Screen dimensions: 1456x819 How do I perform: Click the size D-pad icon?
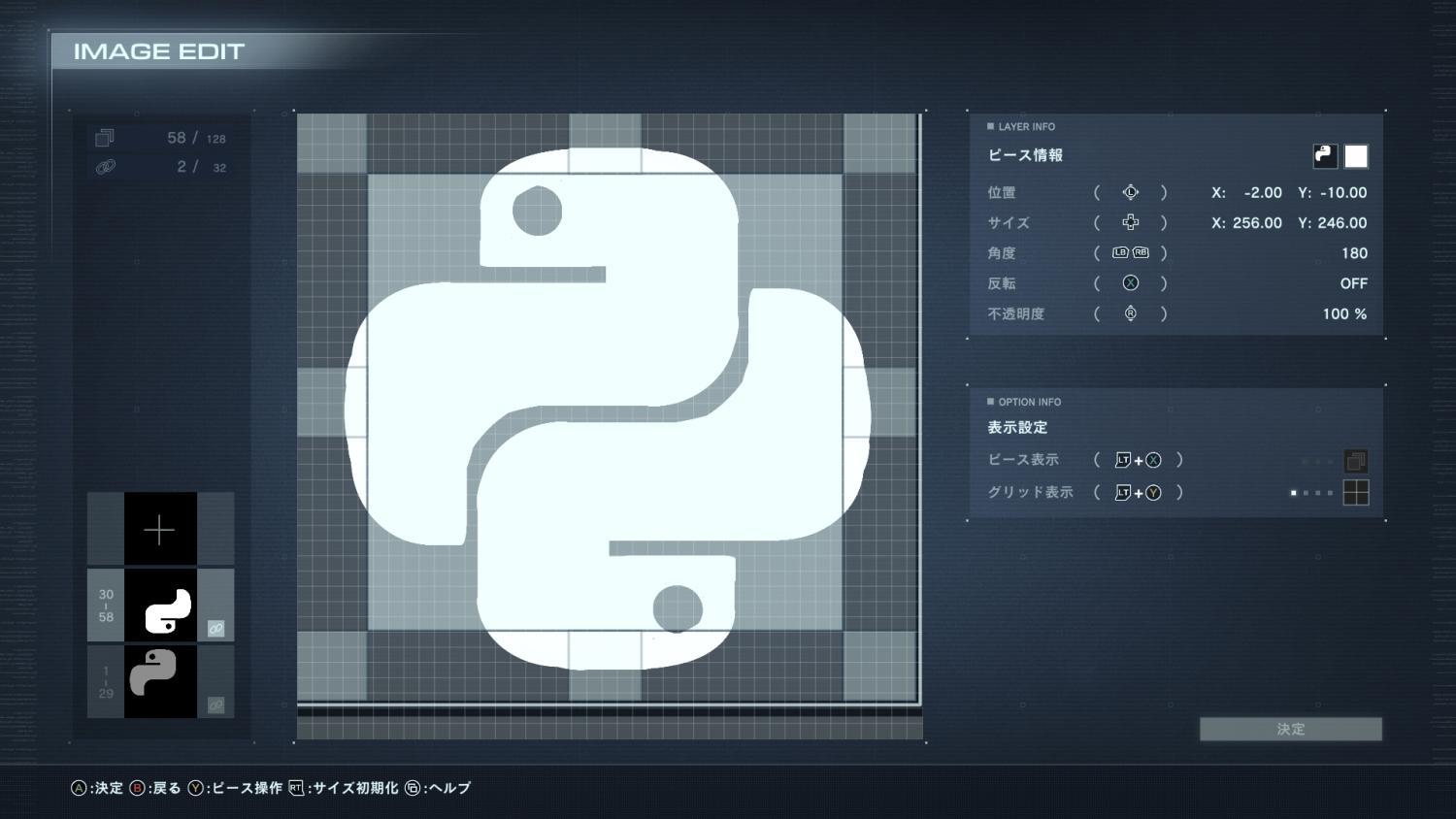point(1130,222)
